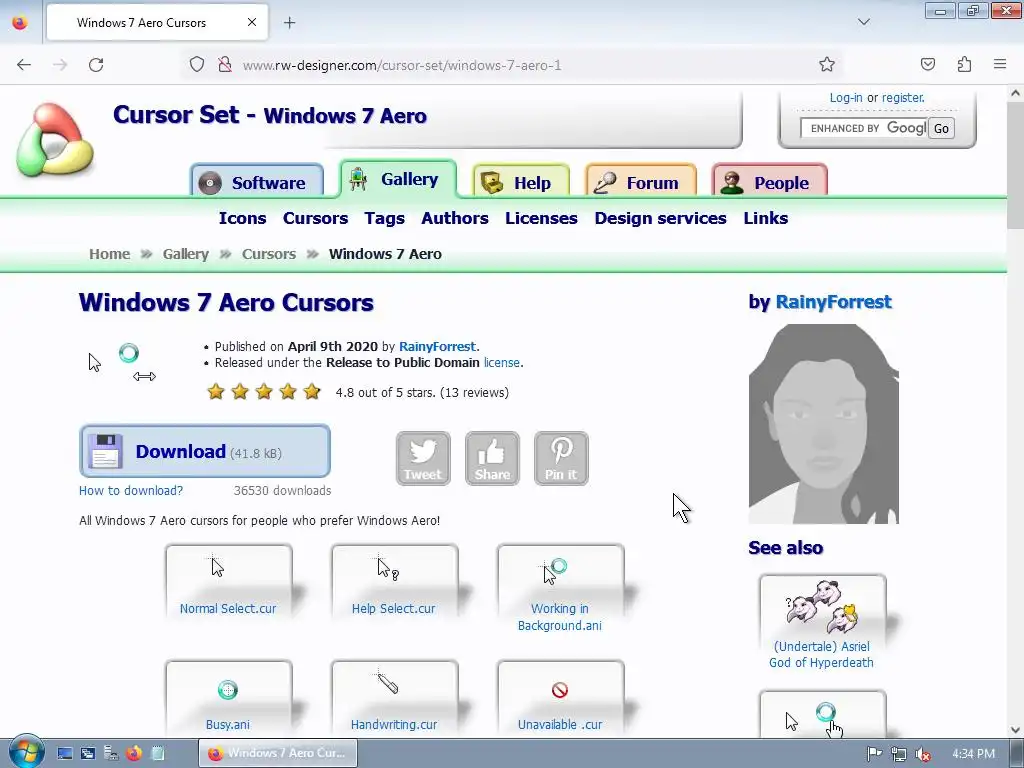Open the Tags page
The height and width of the screenshot is (768, 1024).
pos(385,218)
